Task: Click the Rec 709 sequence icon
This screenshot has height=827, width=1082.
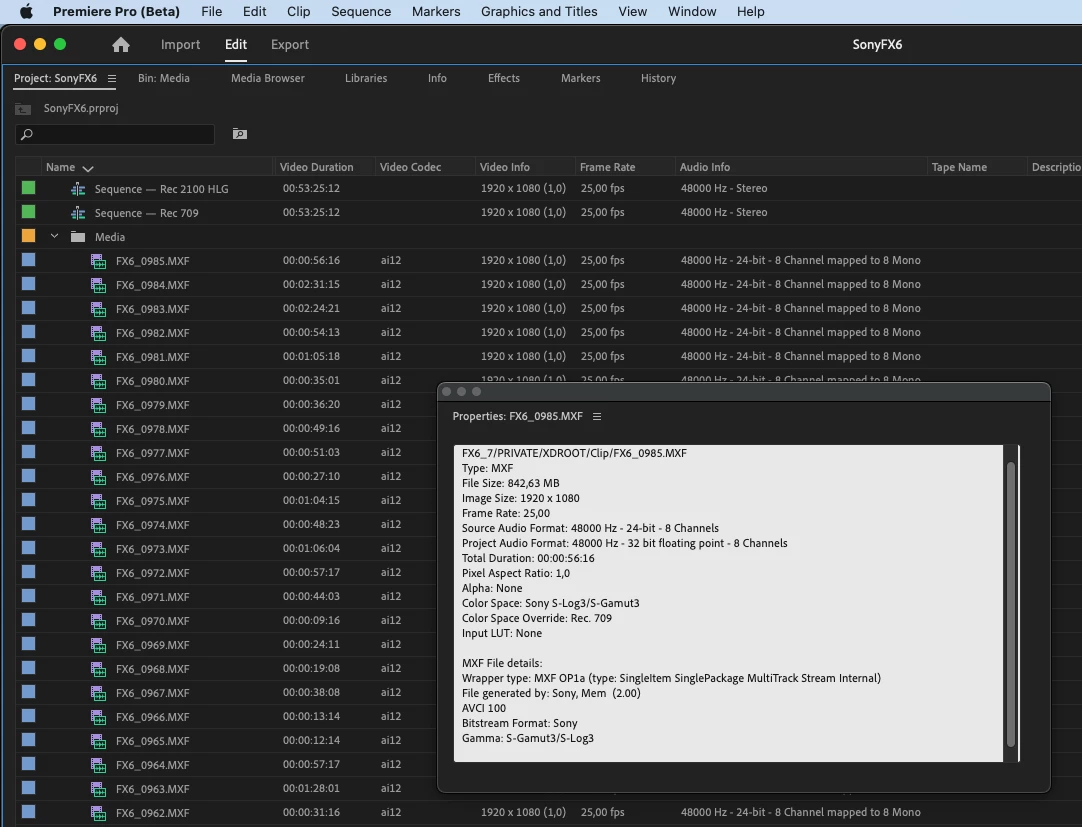Action: click(79, 213)
